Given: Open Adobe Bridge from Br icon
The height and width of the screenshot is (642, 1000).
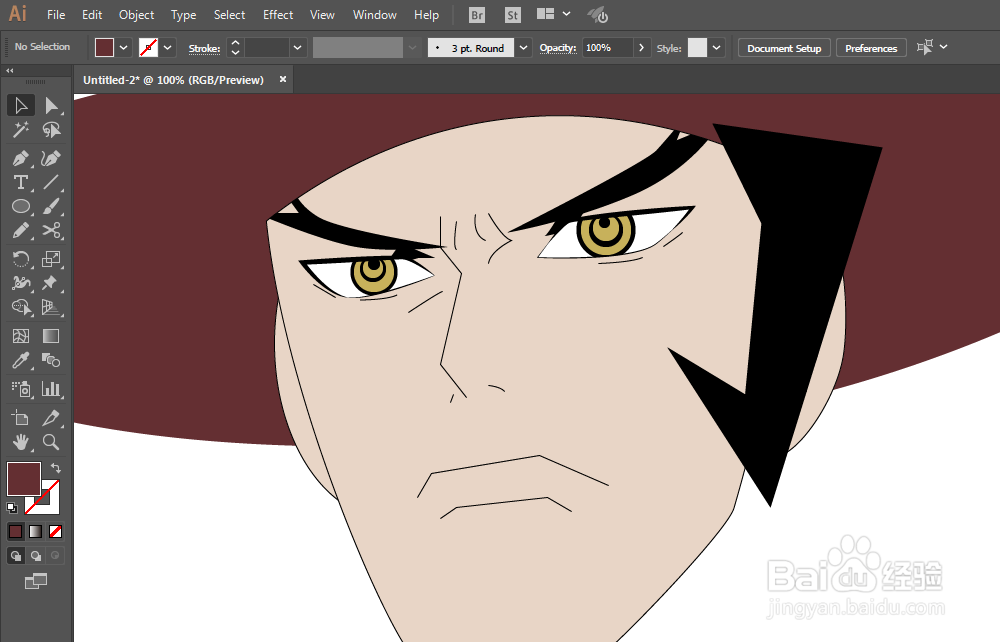Looking at the screenshot, I should pyautogui.click(x=476, y=15).
